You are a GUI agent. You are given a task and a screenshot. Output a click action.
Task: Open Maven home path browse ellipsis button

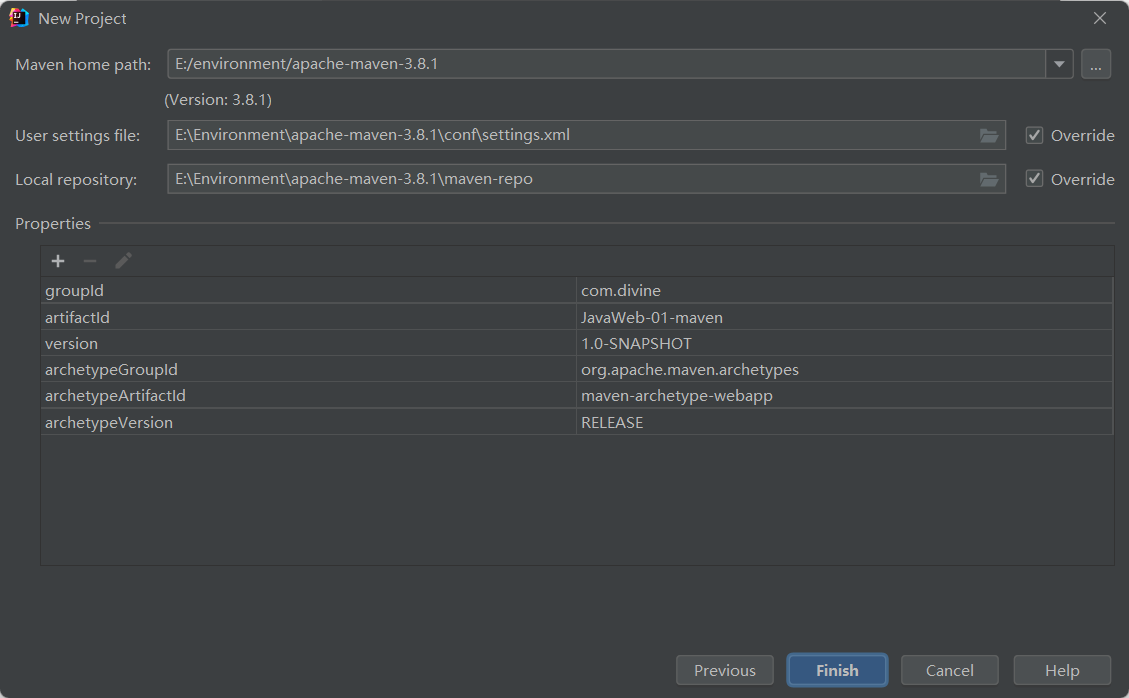(1095, 64)
